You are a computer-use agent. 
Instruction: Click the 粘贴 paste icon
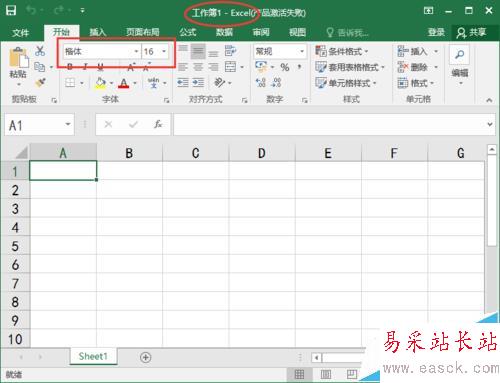pos(18,58)
